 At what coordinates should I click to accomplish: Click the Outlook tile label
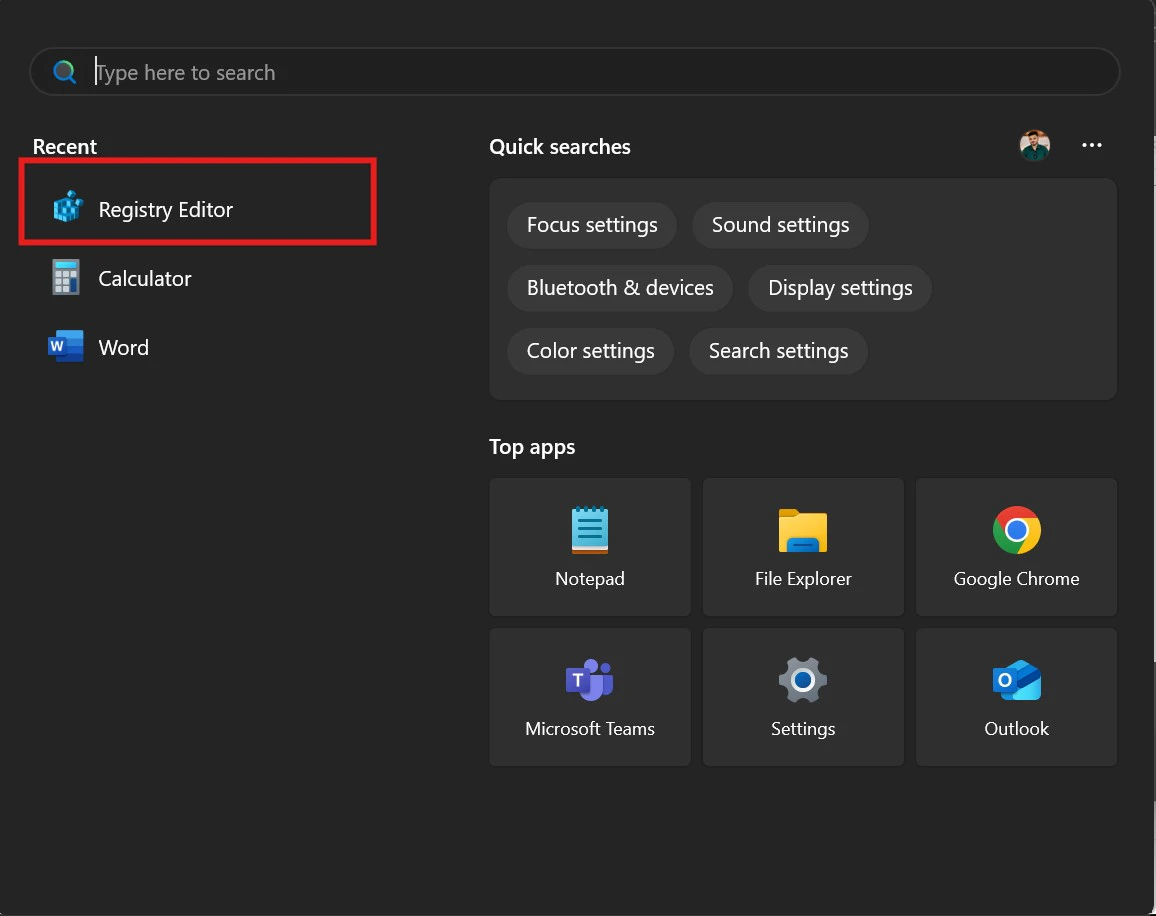1017,729
